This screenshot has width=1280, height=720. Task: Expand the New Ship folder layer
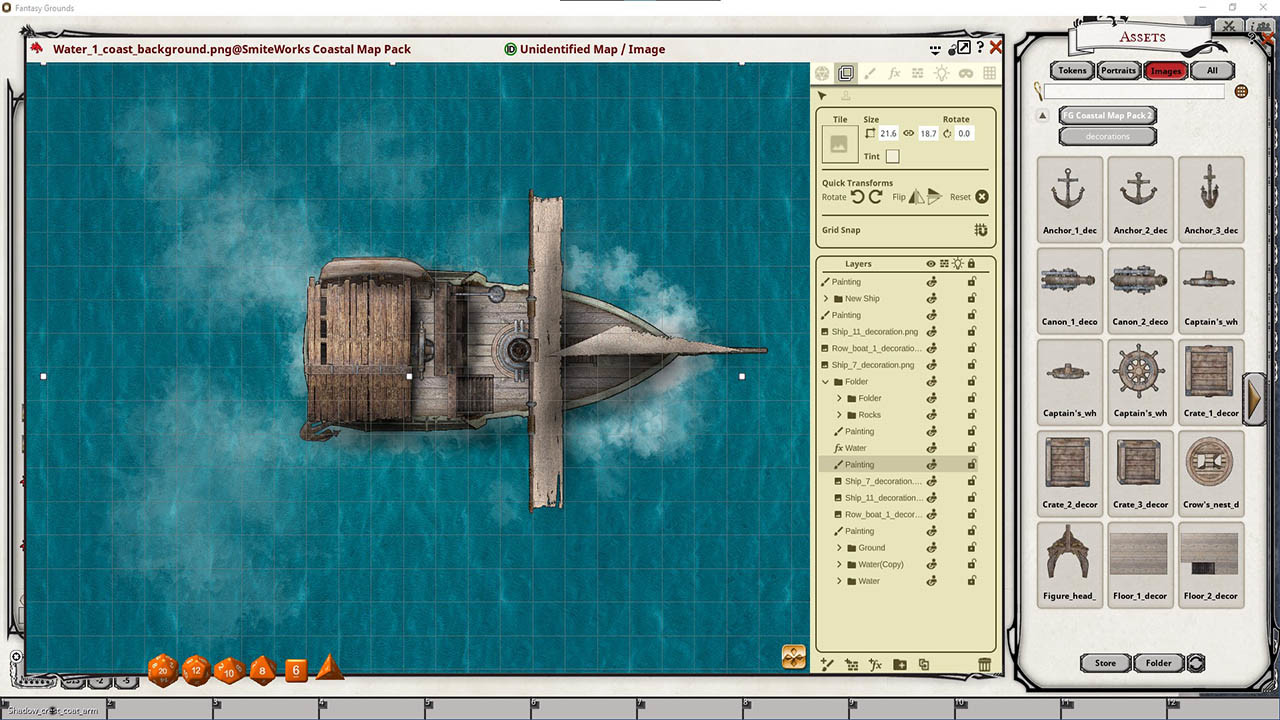826,299
